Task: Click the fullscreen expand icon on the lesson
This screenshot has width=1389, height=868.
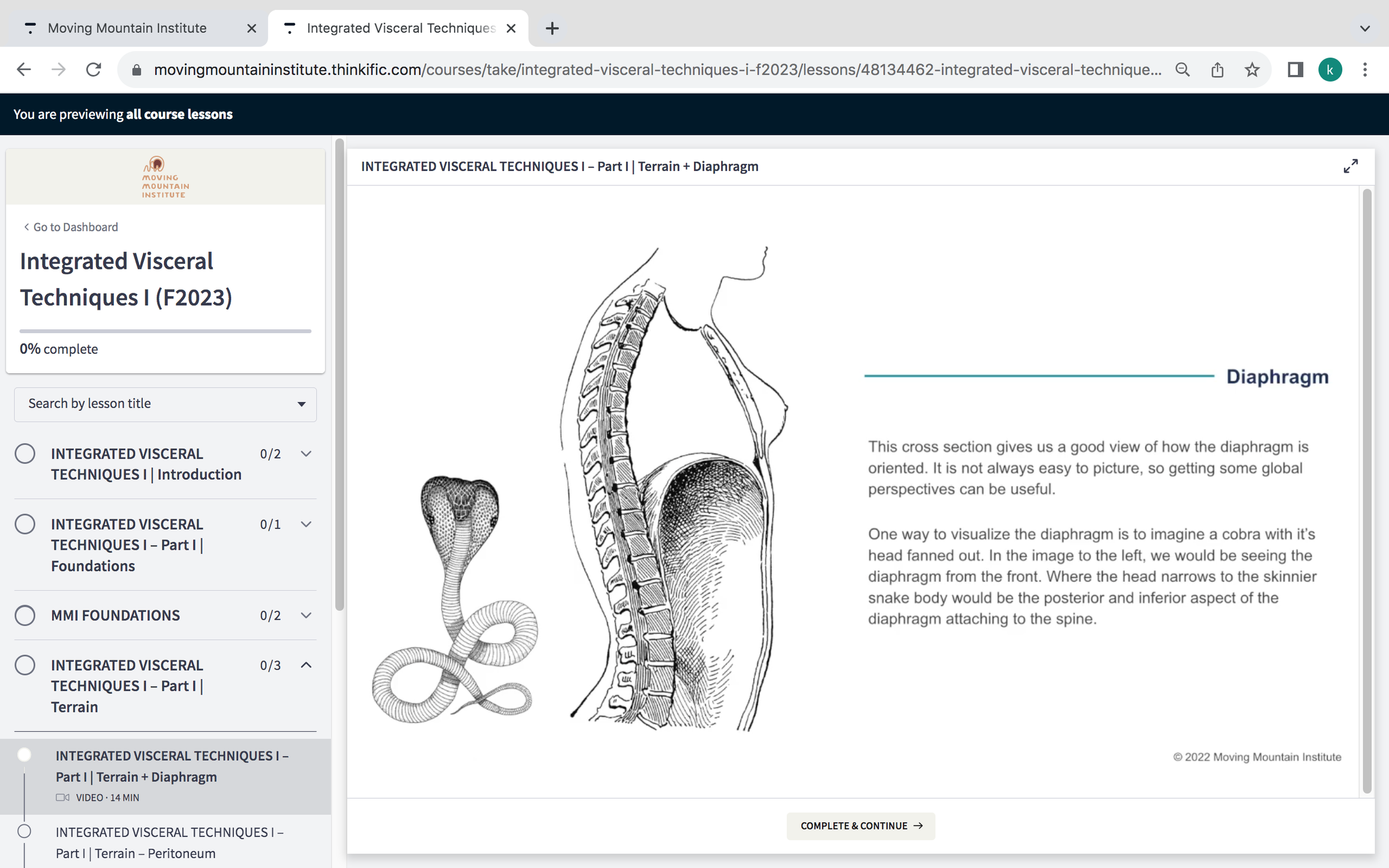Action: 1351,167
